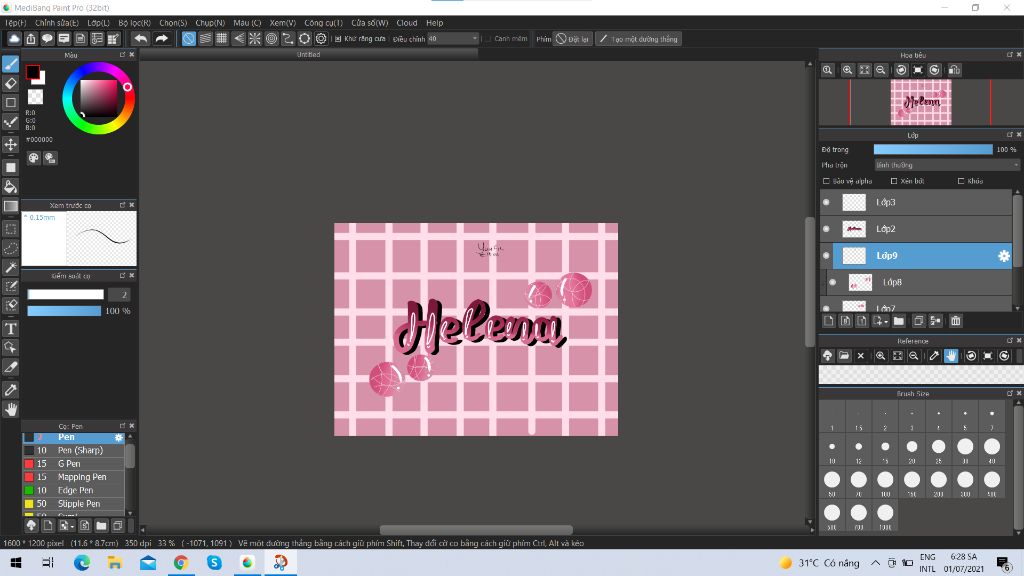The width and height of the screenshot is (1024, 576).
Task: Select the Mapping Pen brush
Action: pos(74,477)
